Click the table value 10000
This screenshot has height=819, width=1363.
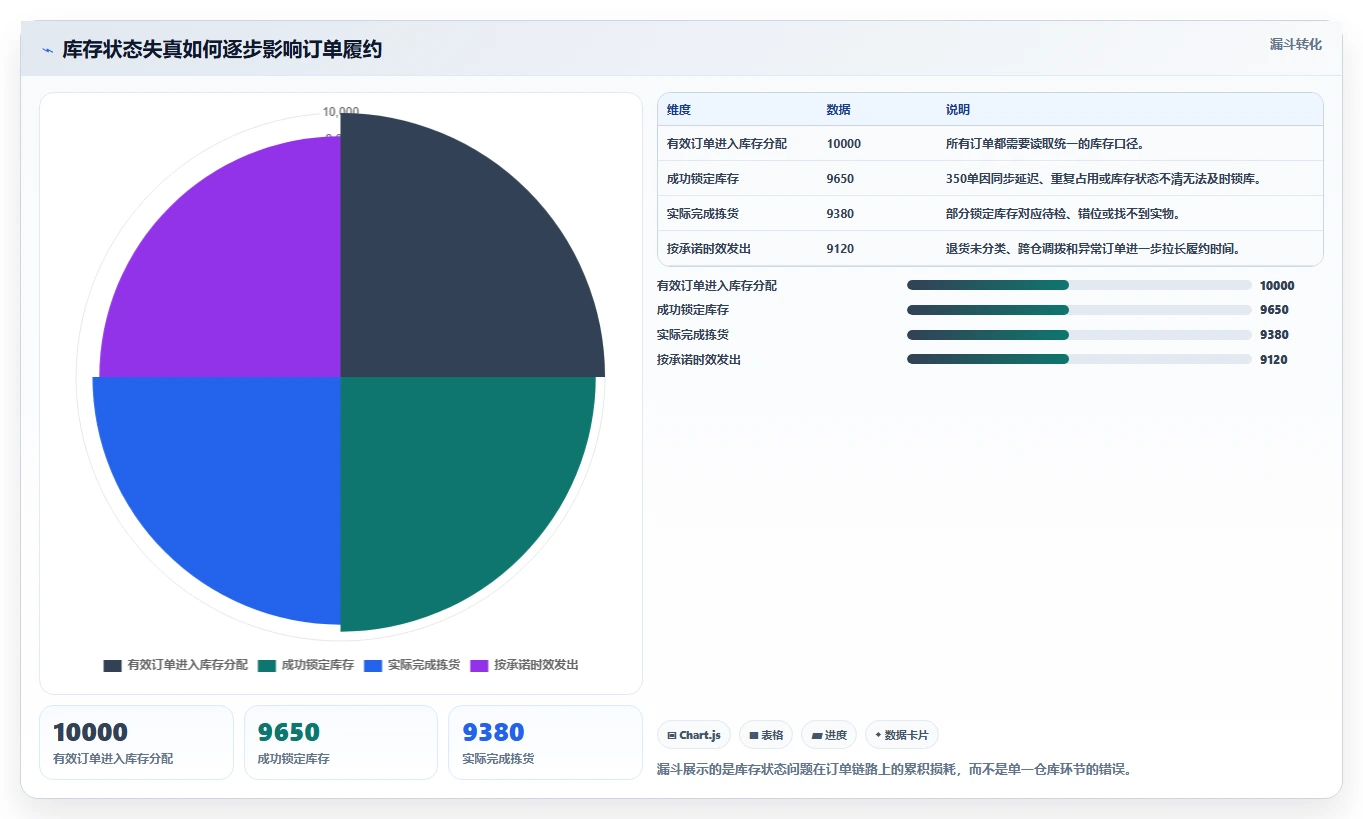(844, 144)
